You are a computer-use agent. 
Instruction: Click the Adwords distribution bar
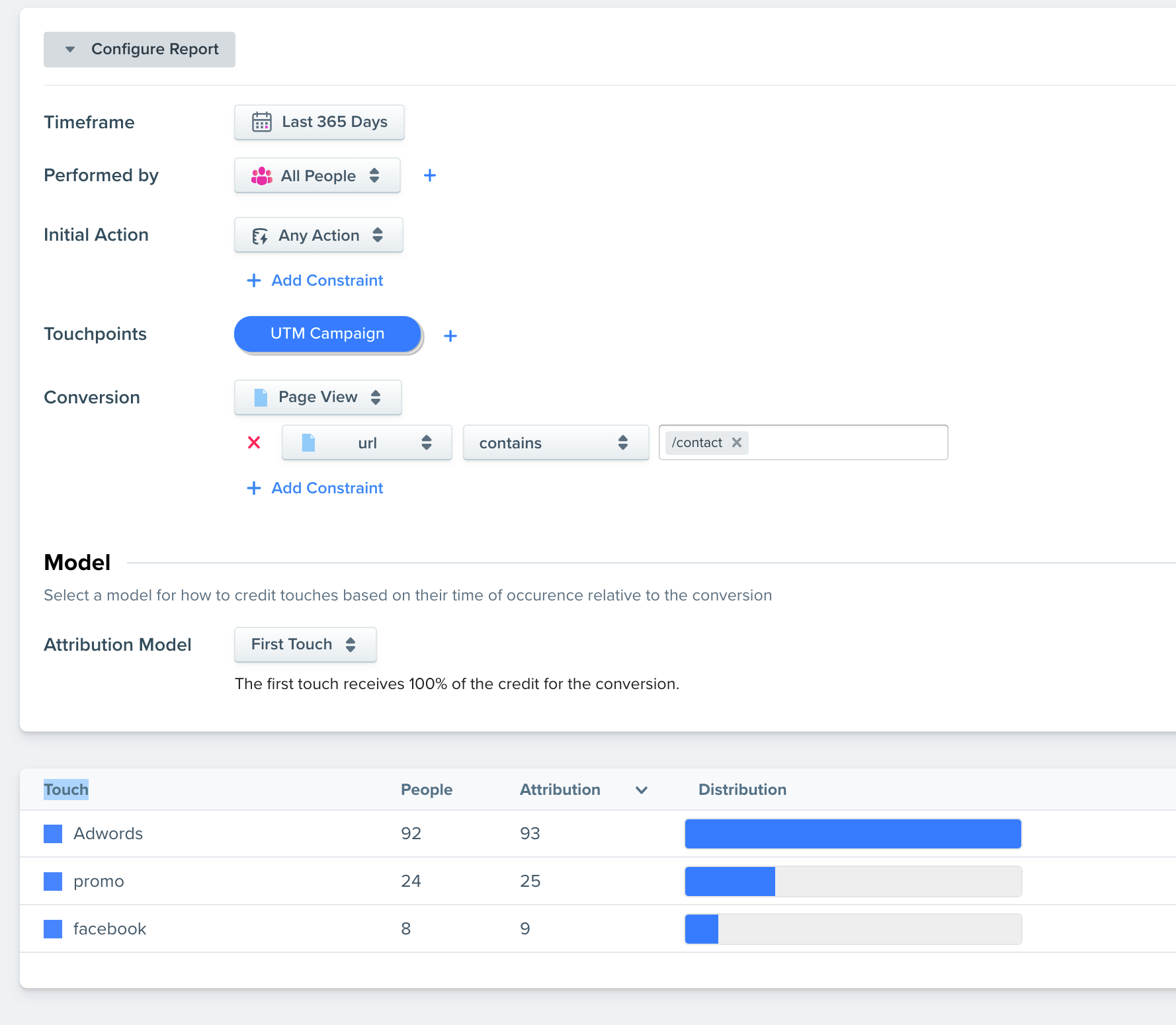click(x=853, y=834)
